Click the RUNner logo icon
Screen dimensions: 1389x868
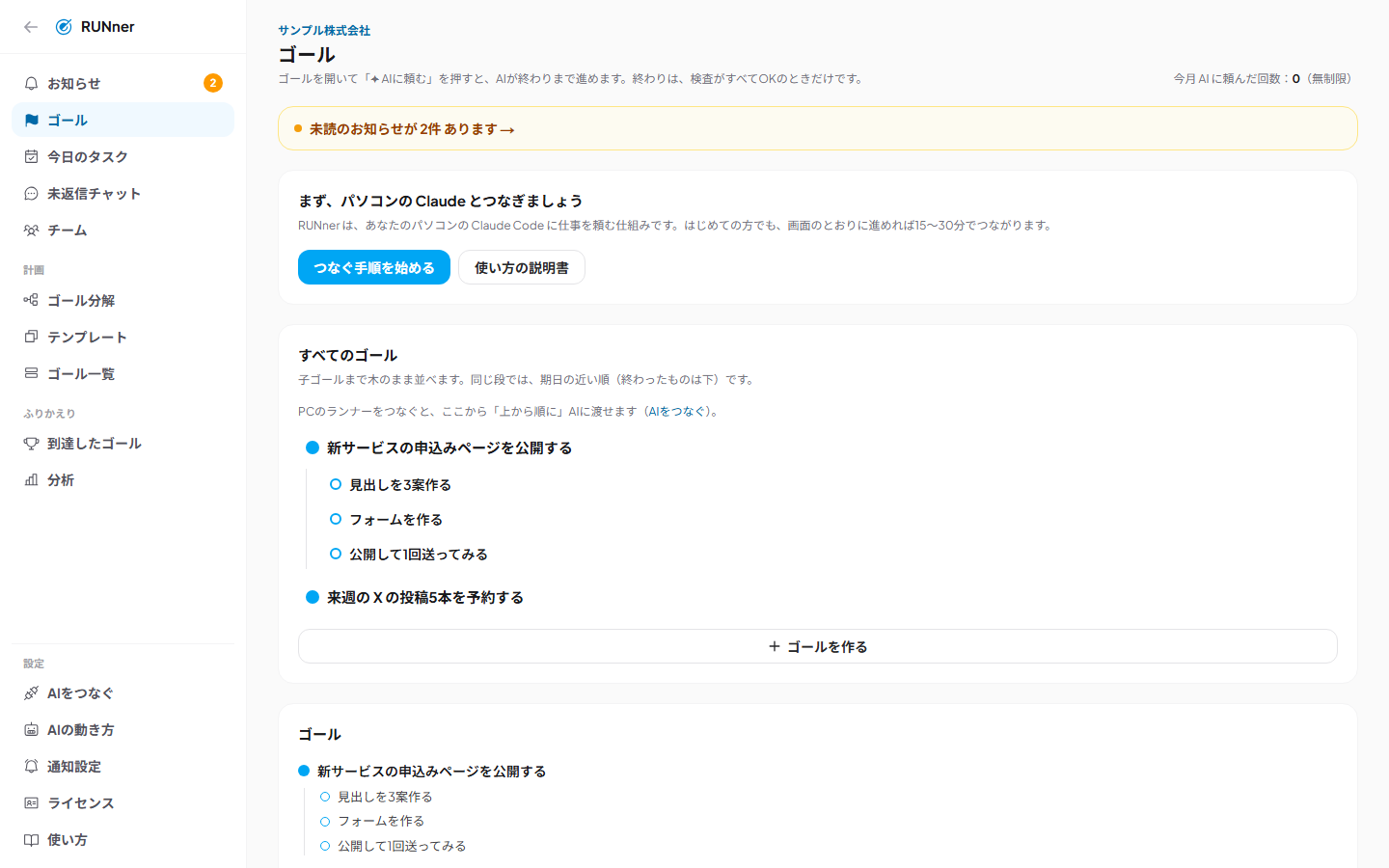tap(64, 27)
